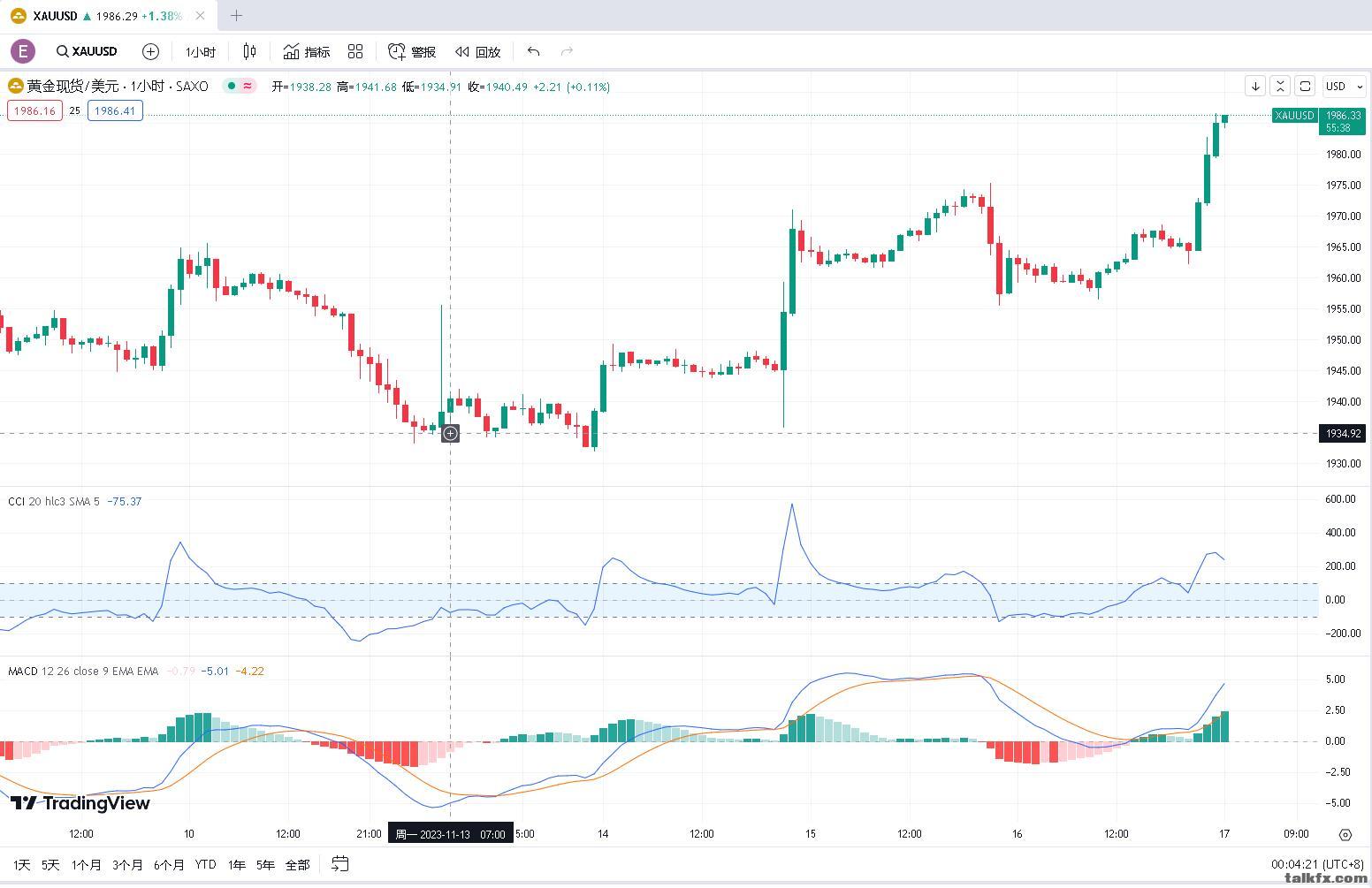Click the 09:00 time axis label

(x=1296, y=834)
